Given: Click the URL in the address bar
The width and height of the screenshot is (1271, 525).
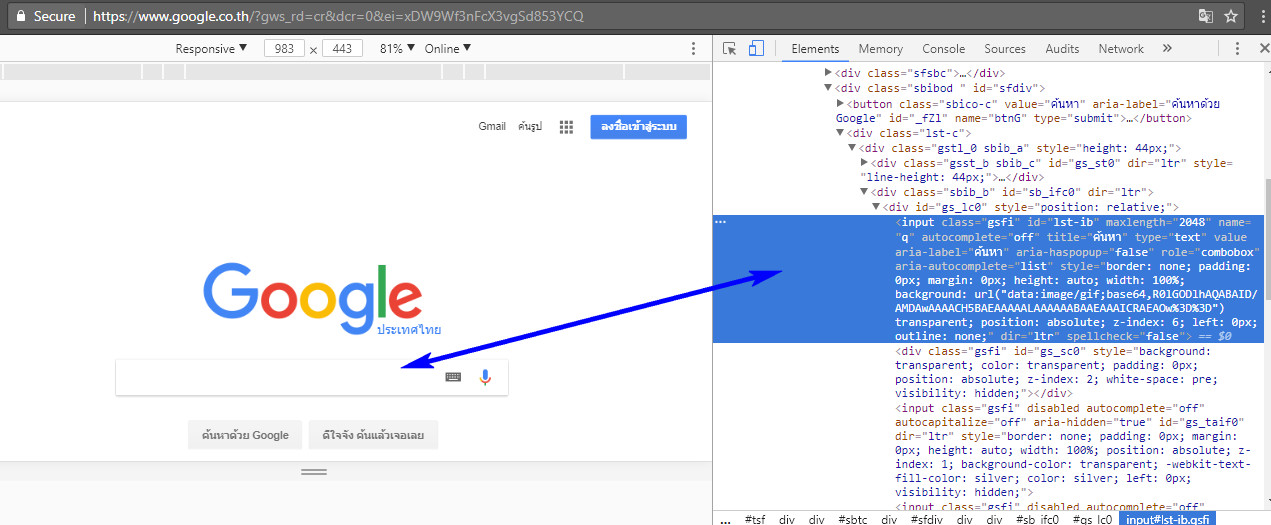Looking at the screenshot, I should coord(338,17).
